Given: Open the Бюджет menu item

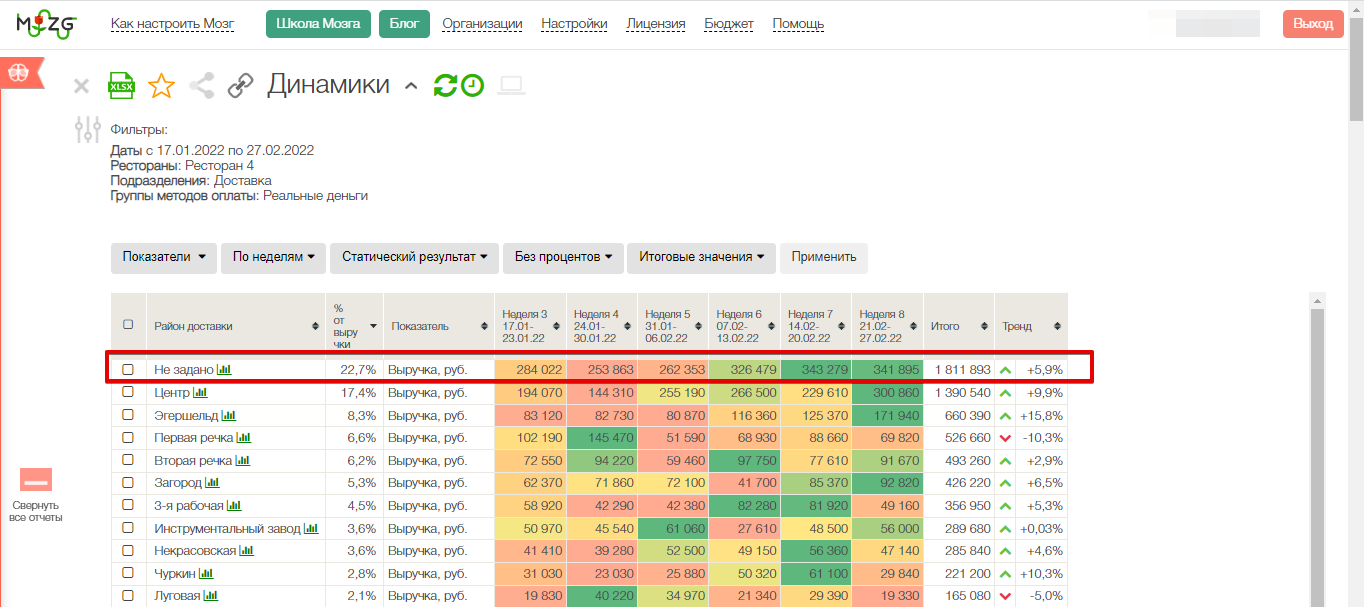Looking at the screenshot, I should (729, 24).
